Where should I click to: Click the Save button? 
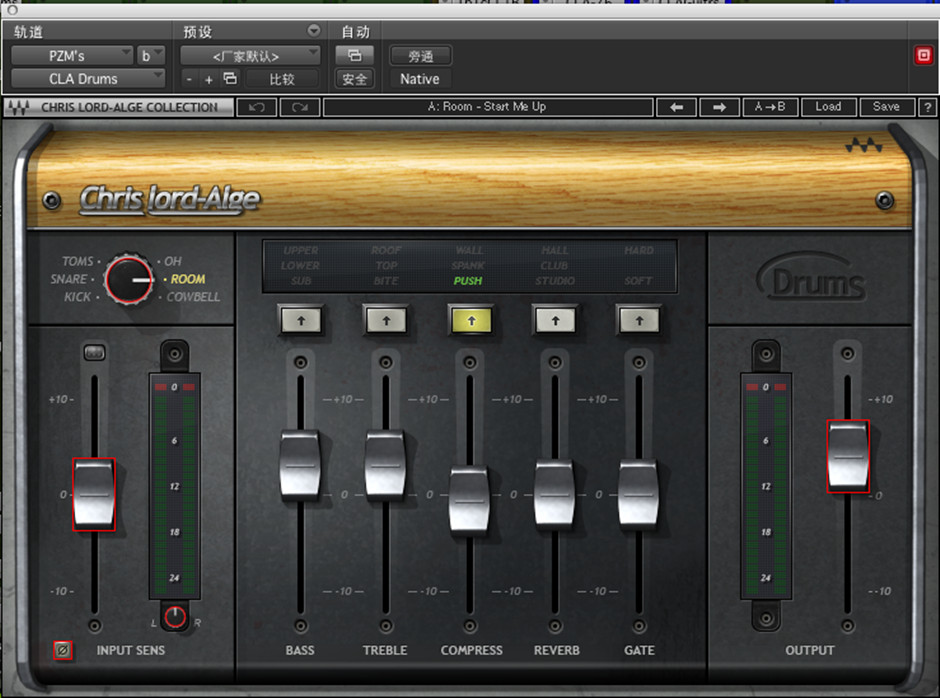coord(886,107)
